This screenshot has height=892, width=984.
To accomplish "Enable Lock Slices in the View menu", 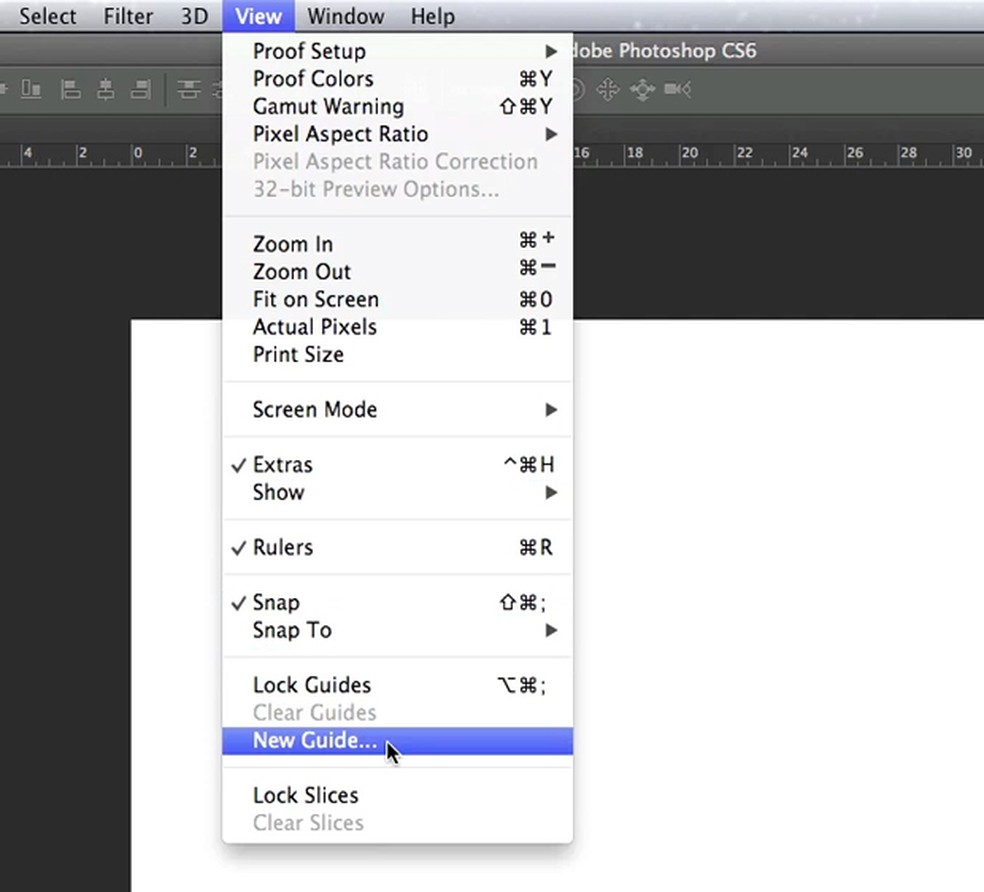I will (x=398, y=795).
